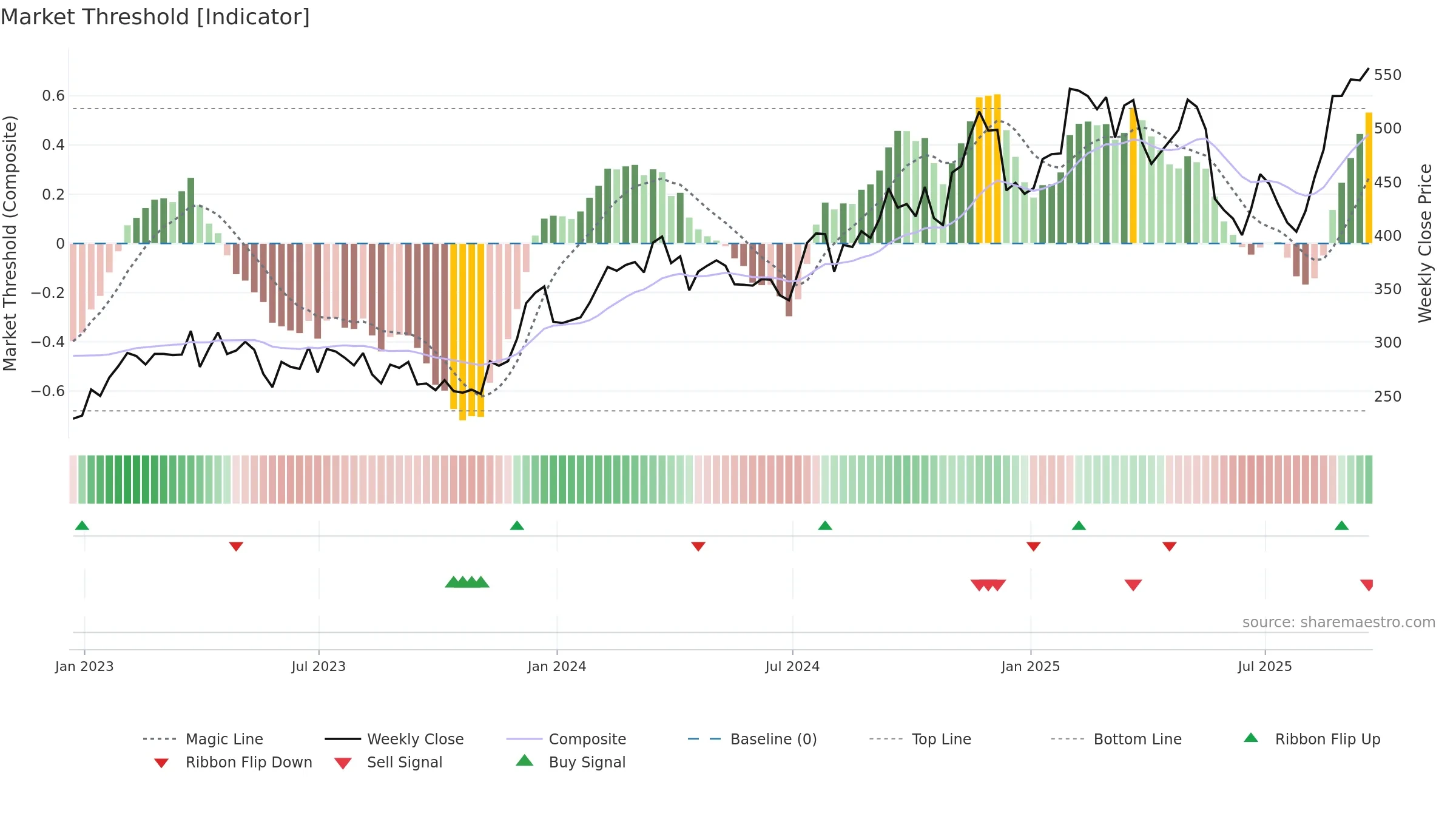Image resolution: width=1456 pixels, height=819 pixels.
Task: Toggle the Weekly Close legend entry
Action: (394, 739)
